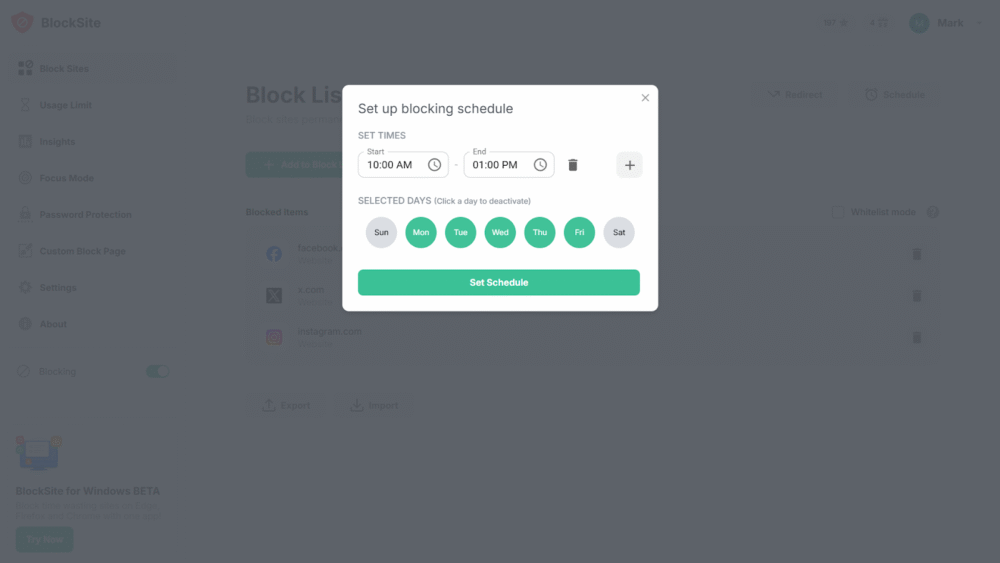This screenshot has height=563, width=1000.
Task: Add another time range with plus button
Action: (629, 165)
